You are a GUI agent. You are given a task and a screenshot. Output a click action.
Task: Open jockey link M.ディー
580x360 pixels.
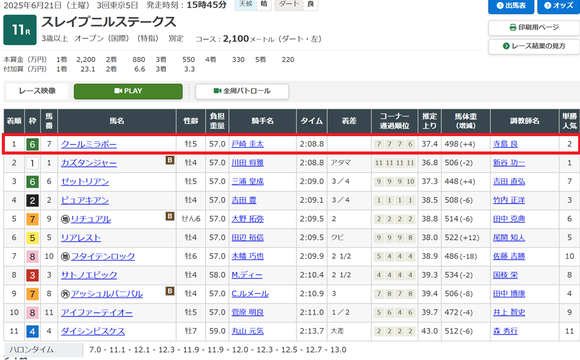click(247, 275)
